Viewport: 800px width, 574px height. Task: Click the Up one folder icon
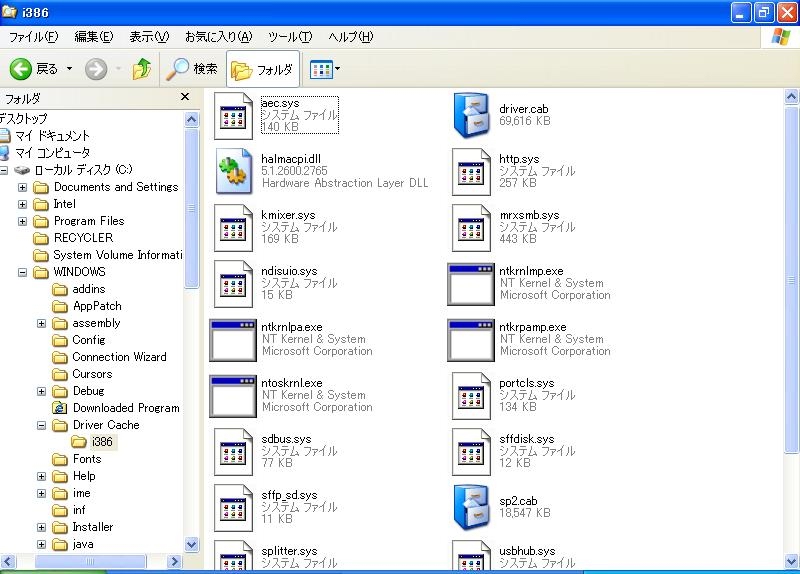pyautogui.click(x=142, y=69)
